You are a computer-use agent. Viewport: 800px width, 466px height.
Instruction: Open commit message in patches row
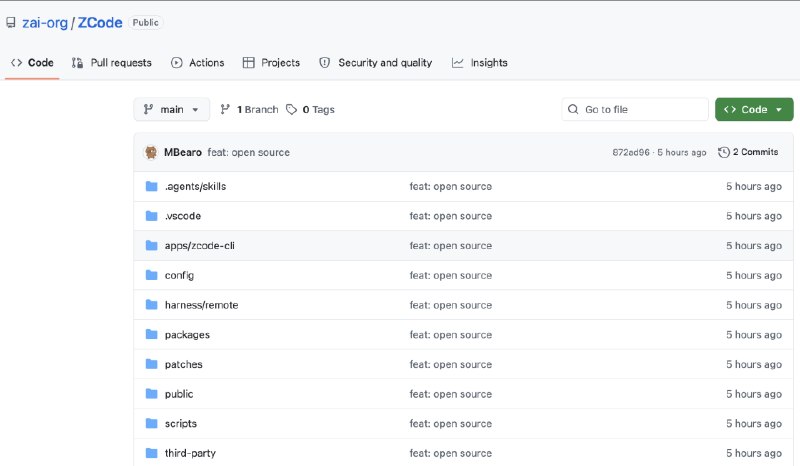pos(451,364)
